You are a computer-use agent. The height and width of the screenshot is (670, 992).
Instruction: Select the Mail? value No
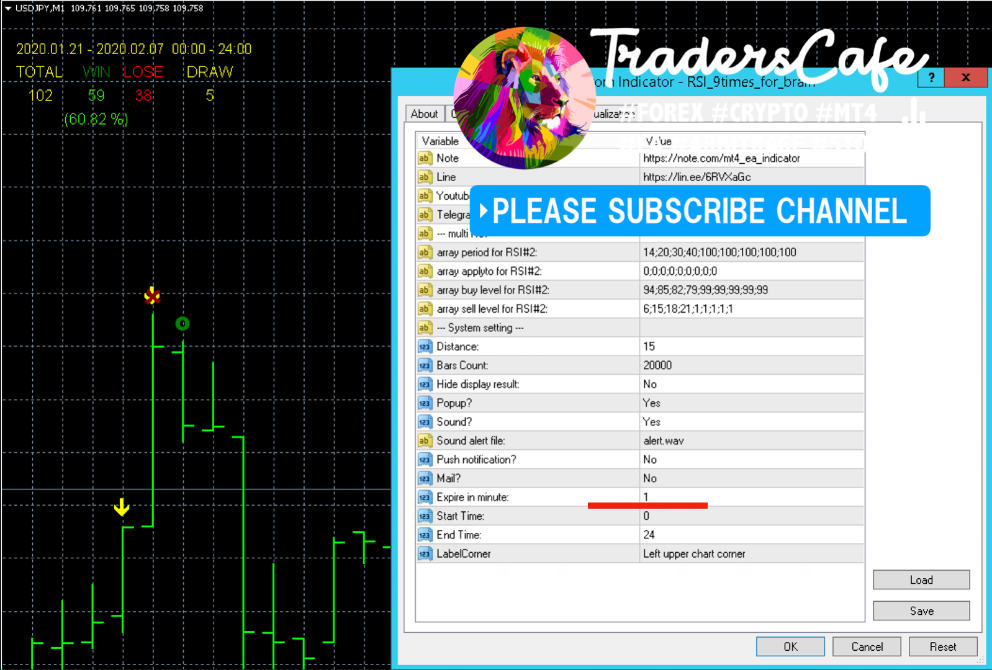[x=650, y=478]
